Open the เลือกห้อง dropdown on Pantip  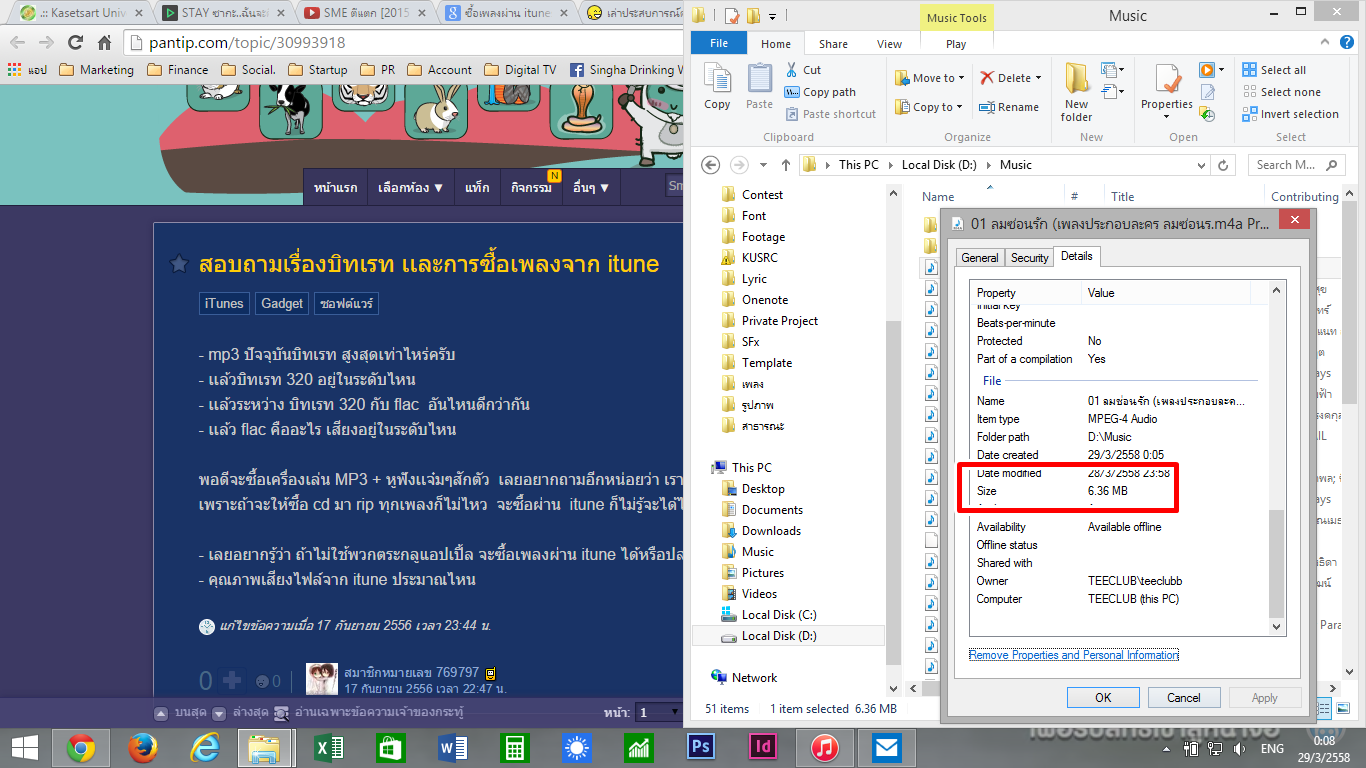[410, 187]
